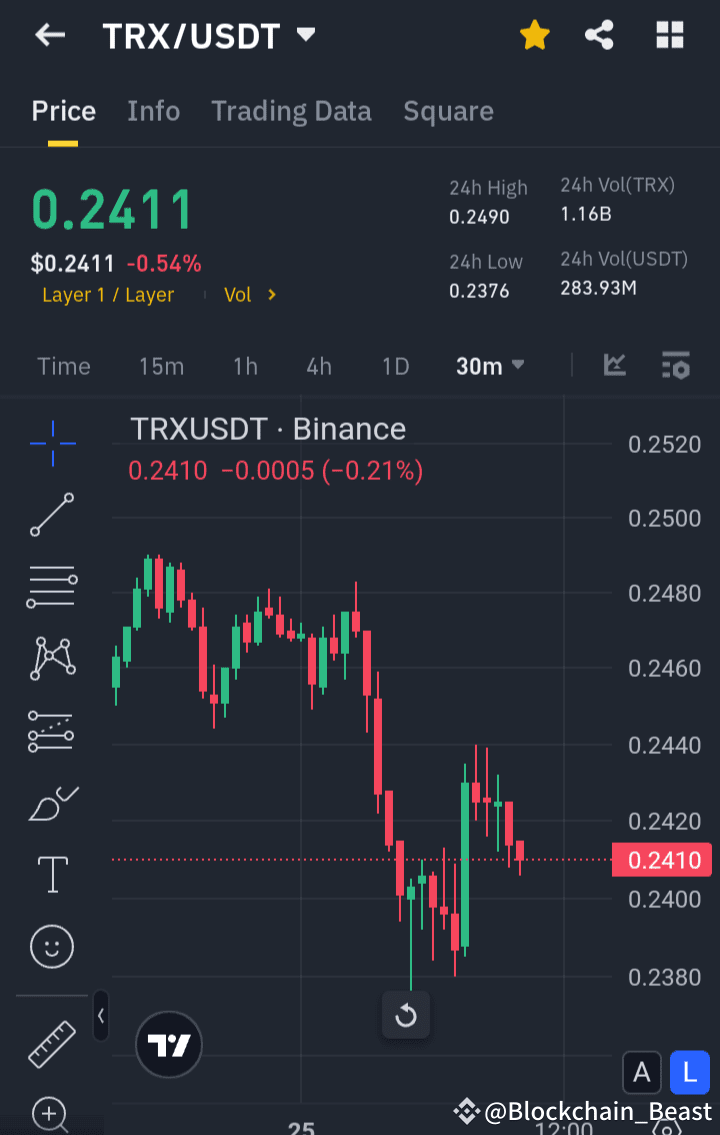Screen dimensions: 720x1135
Task: Choose the horizontal lines drawing tool
Action: [x=52, y=586]
